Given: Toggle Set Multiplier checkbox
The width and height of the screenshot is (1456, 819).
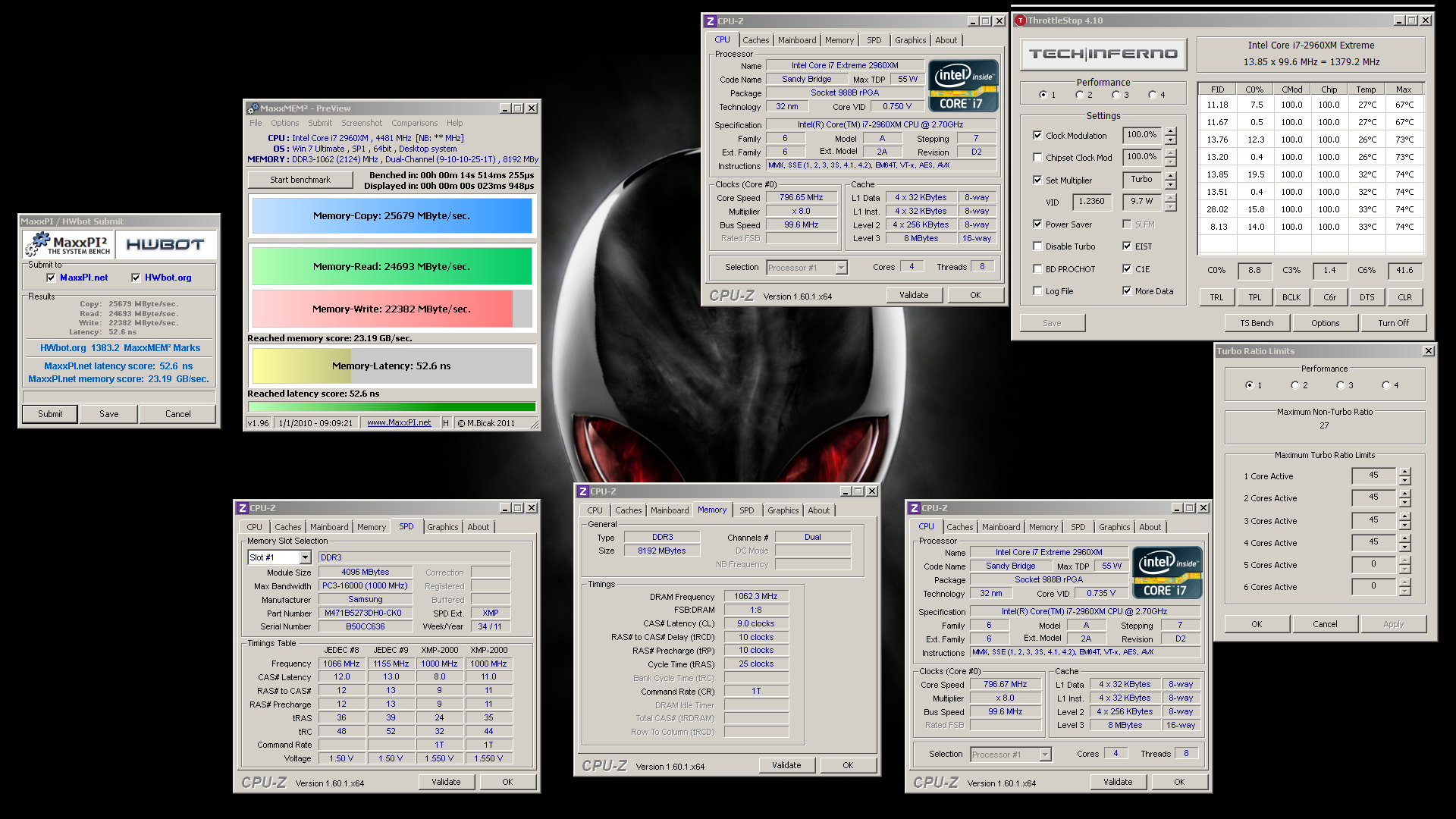Looking at the screenshot, I should pos(1037,180).
